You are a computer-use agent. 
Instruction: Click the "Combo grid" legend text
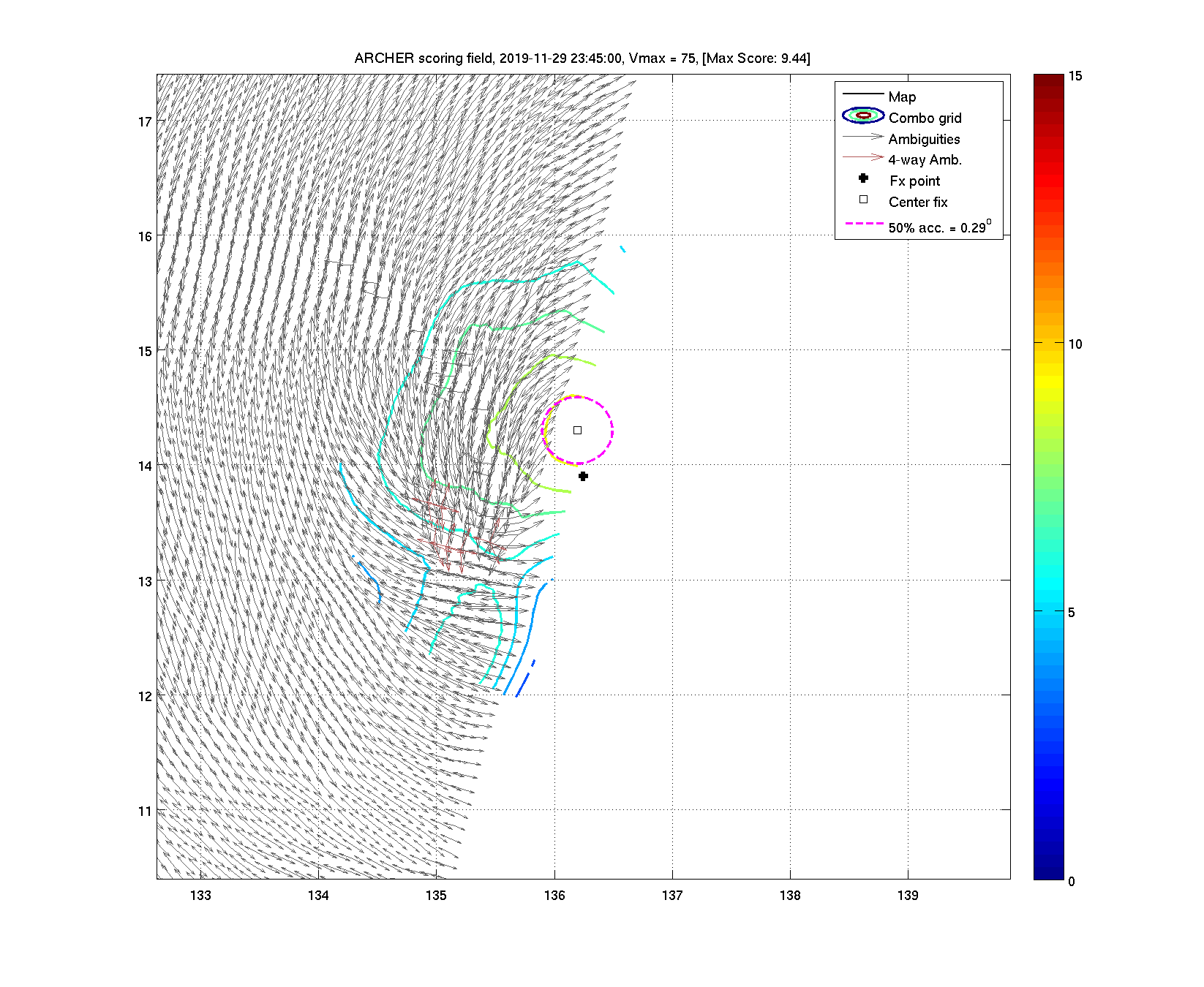click(x=925, y=118)
